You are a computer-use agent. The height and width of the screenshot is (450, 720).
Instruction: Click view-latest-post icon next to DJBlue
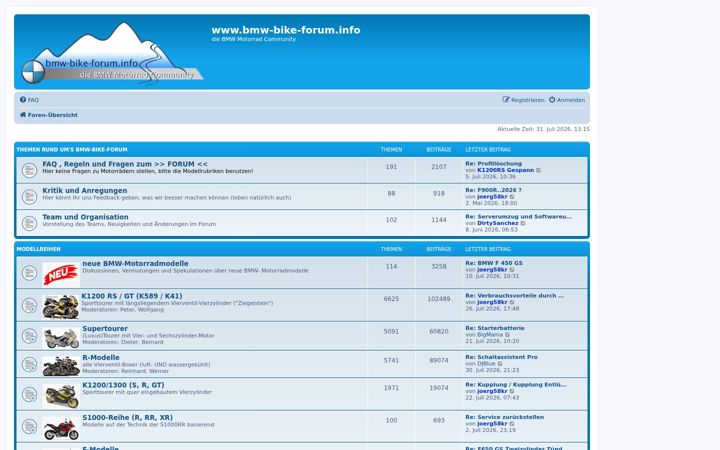coord(501,364)
